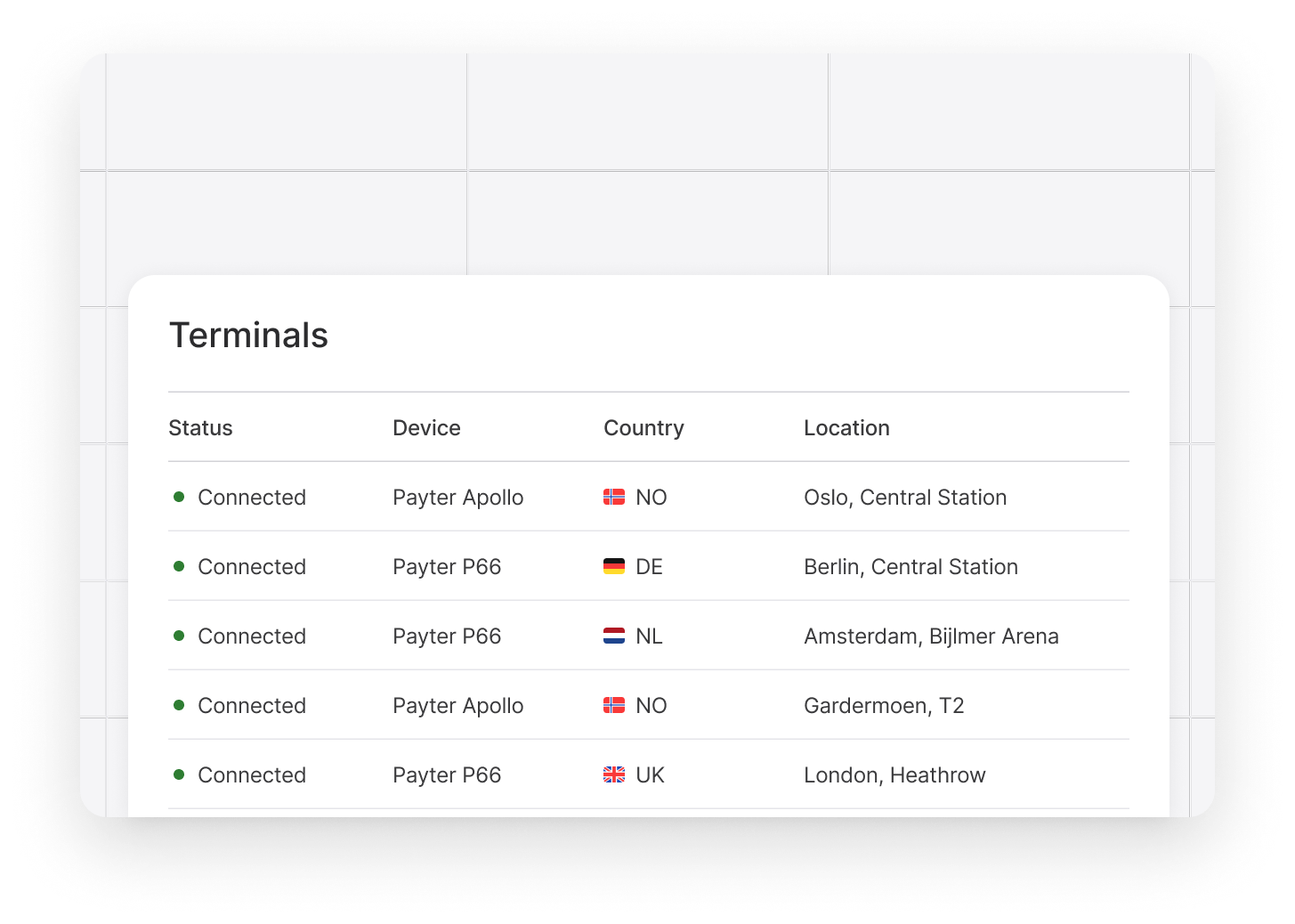Screen dimensions: 1295x924
Task: Click the Device column header
Action: pyautogui.click(x=426, y=427)
